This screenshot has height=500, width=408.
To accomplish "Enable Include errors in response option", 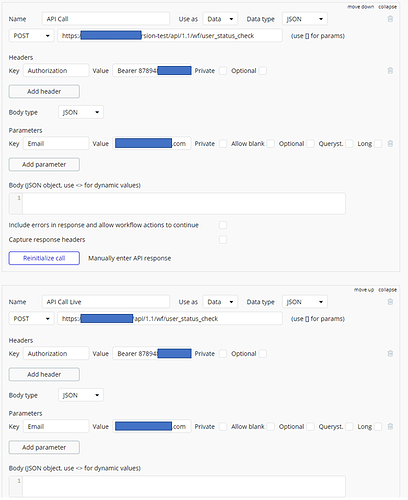I will click(x=223, y=225).
